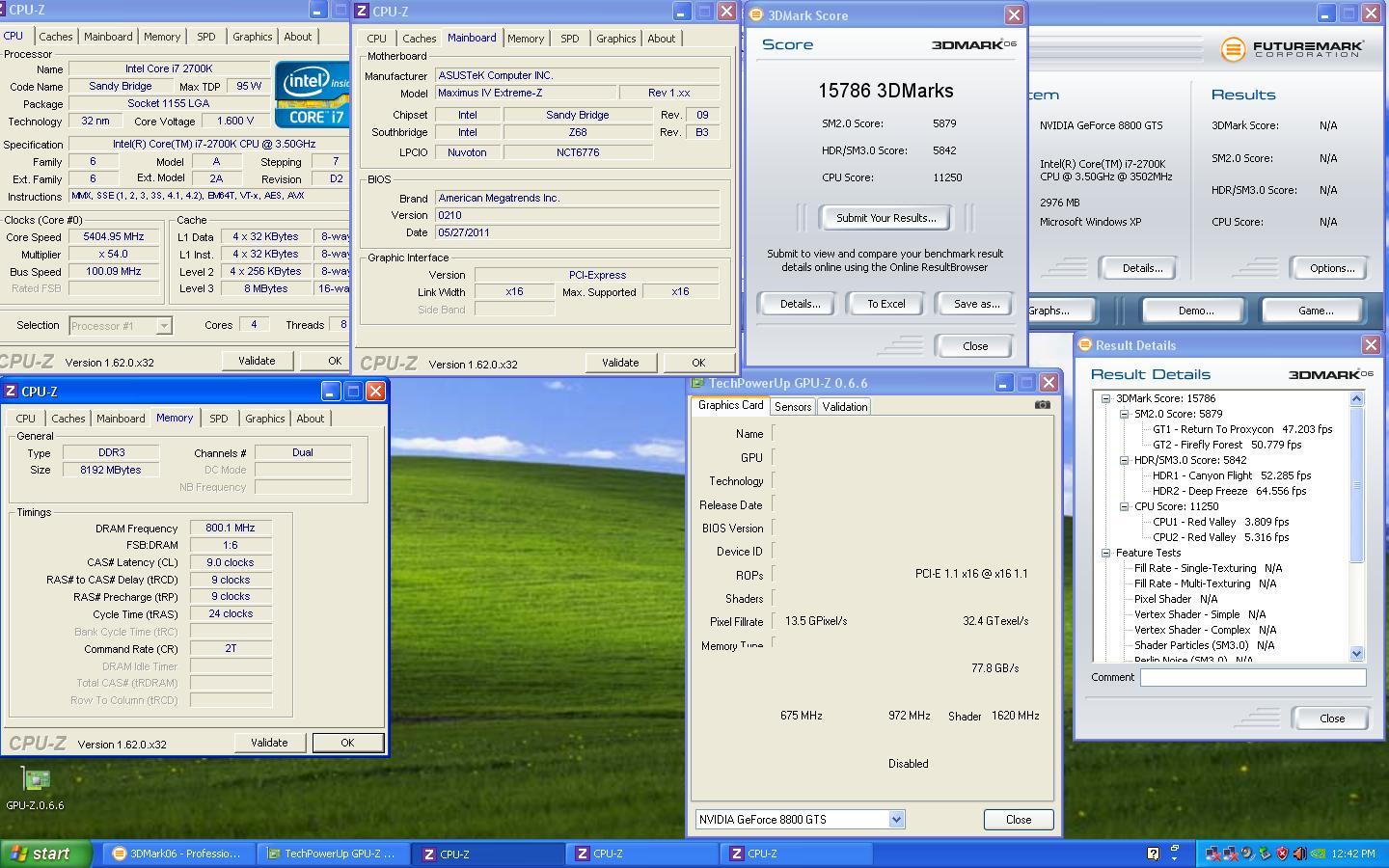Click Close button in Result Details window
Viewport: 1389px width, 868px height.
pyautogui.click(x=1332, y=718)
